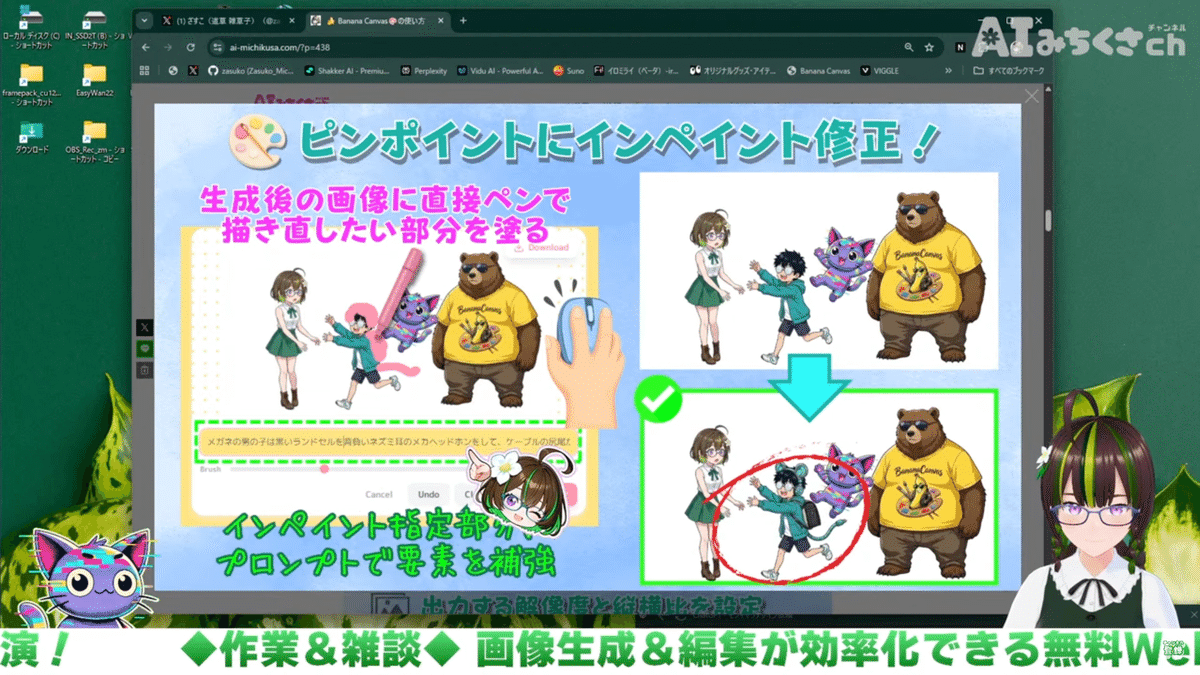Image resolution: width=1200 pixels, height=675 pixels.
Task: Click the Cancel button in the inpaint dialog
Action: 378,494
